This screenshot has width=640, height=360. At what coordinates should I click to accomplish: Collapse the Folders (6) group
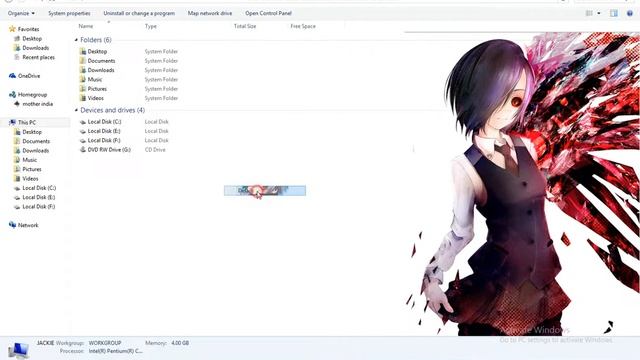pyautogui.click(x=76, y=40)
